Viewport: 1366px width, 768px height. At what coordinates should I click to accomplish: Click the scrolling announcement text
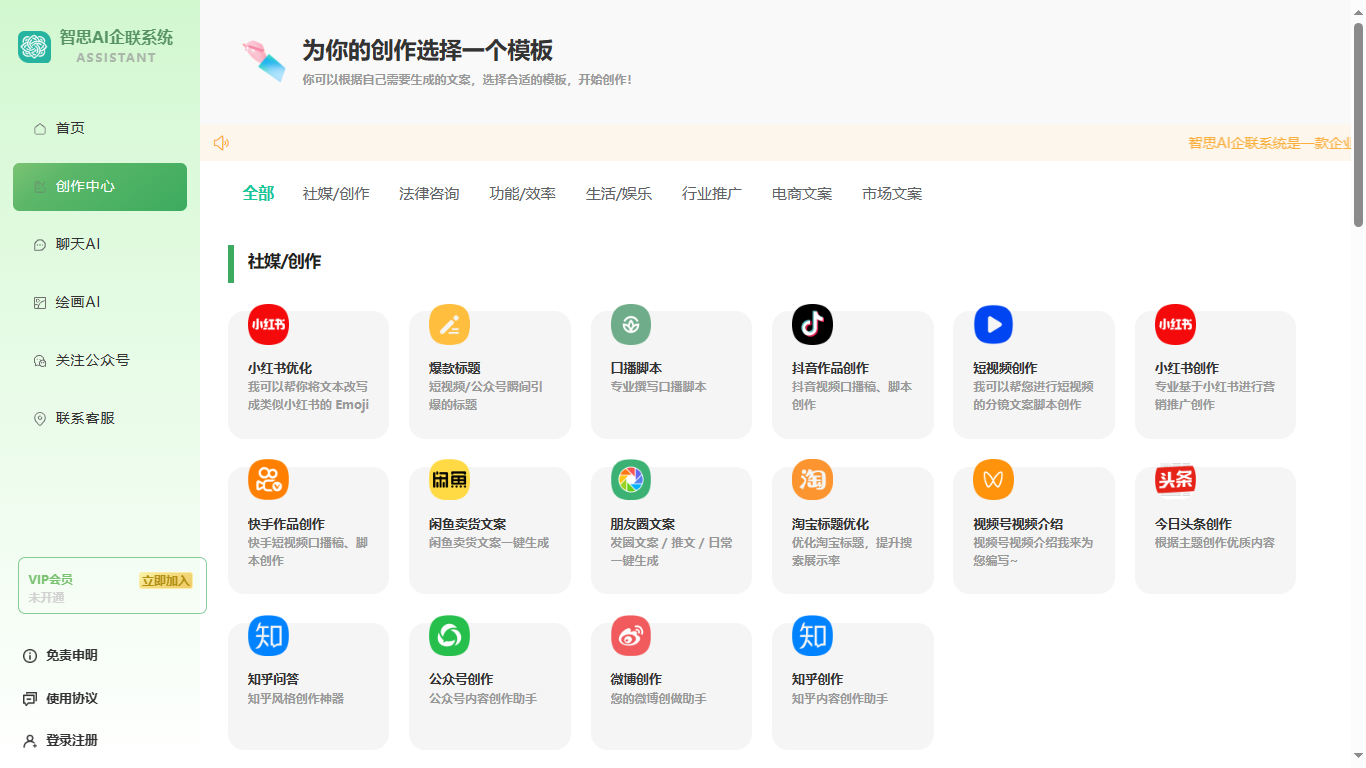pyautogui.click(x=1270, y=143)
